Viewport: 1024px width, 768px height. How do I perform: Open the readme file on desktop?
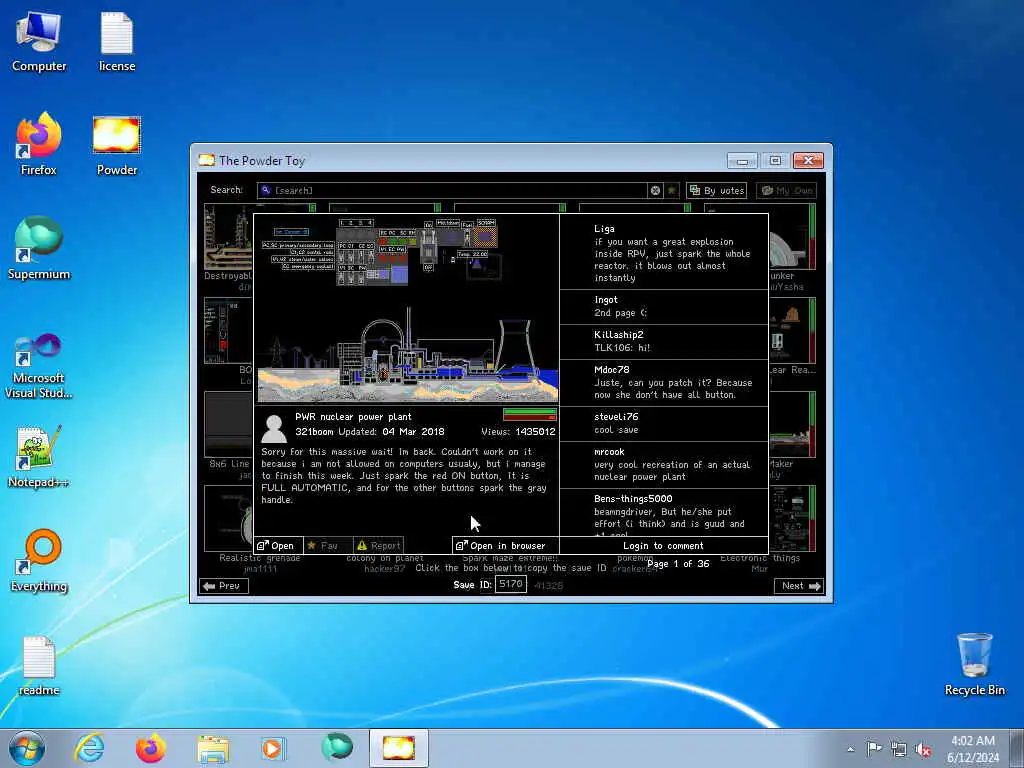tap(39, 665)
